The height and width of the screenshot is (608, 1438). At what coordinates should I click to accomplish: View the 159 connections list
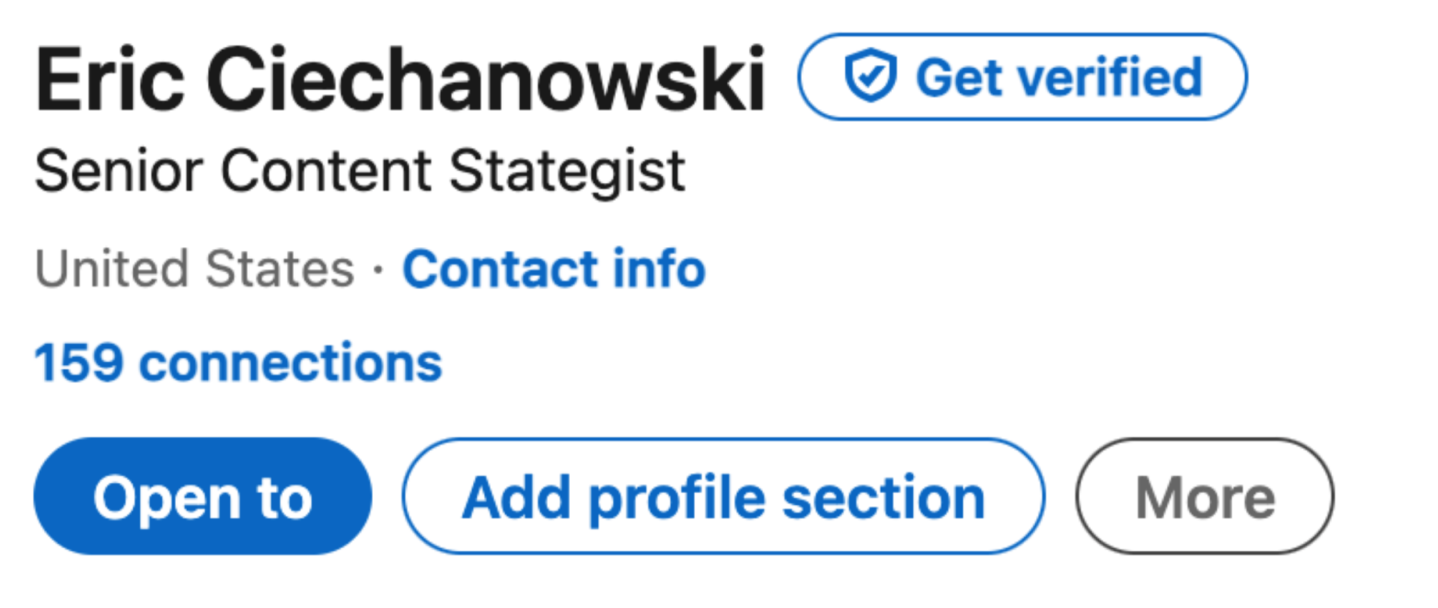[x=238, y=362]
